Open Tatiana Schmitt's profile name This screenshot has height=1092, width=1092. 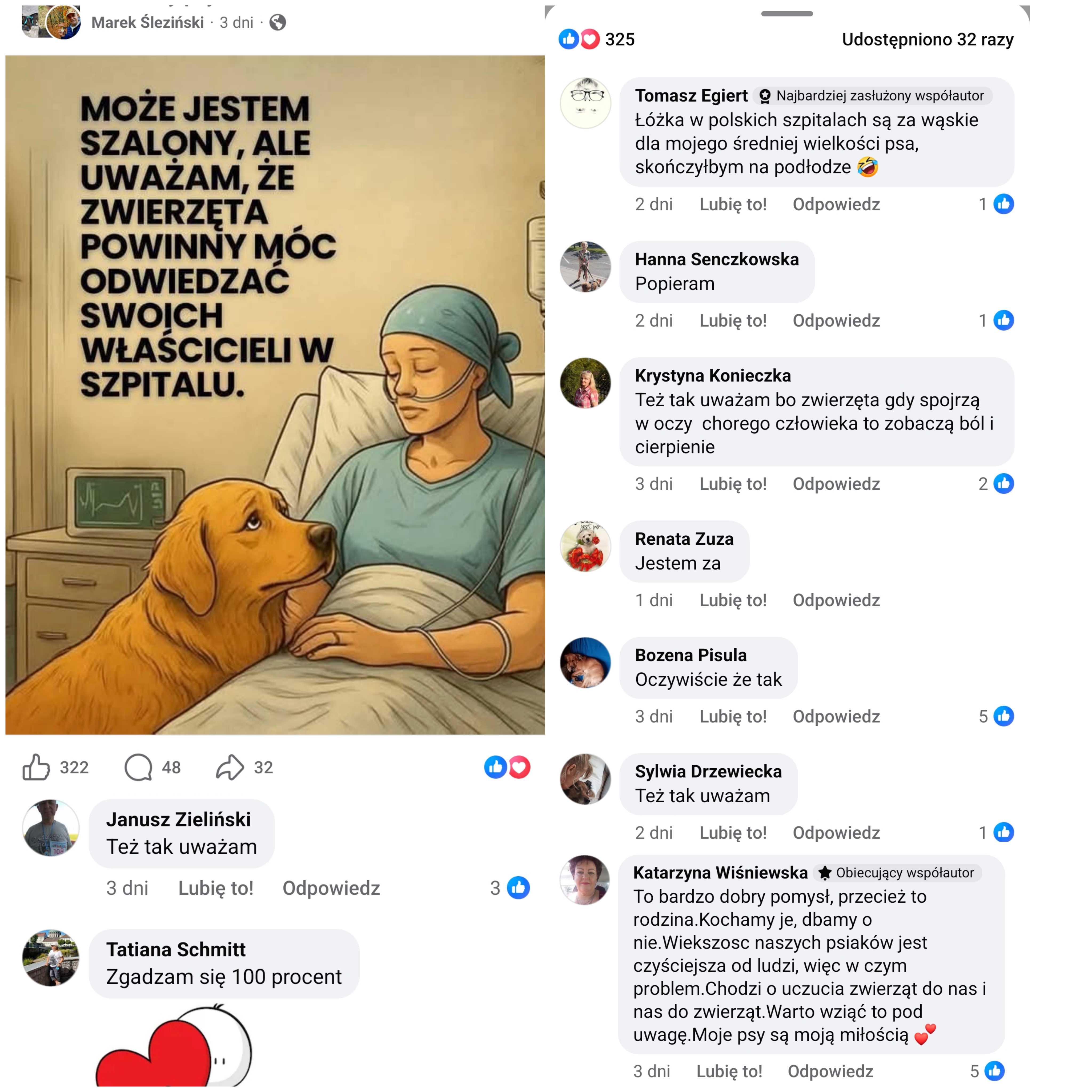[176, 950]
